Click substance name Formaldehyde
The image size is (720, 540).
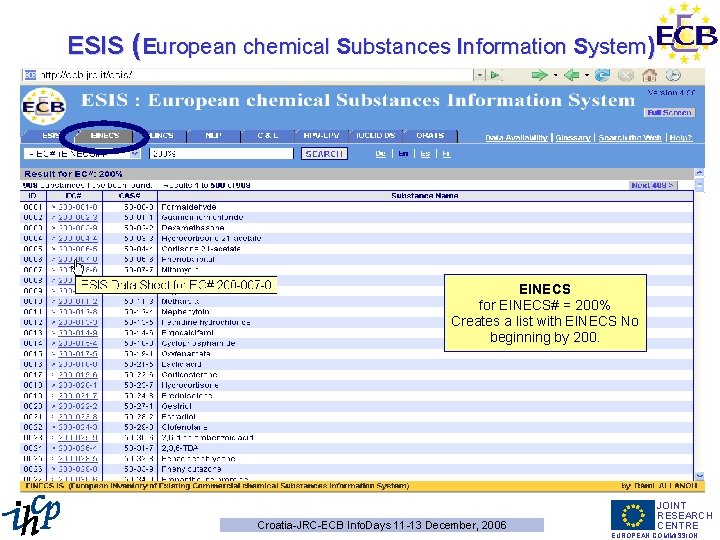pyautogui.click(x=189, y=207)
